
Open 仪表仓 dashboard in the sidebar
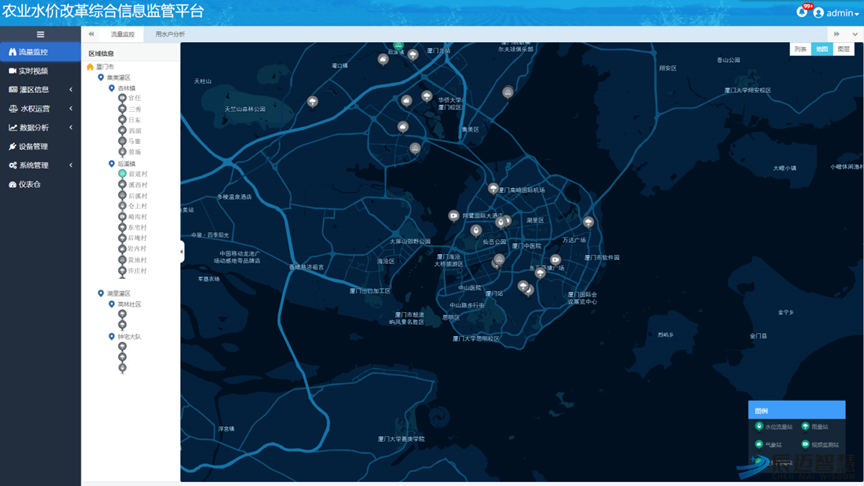[x=30, y=185]
